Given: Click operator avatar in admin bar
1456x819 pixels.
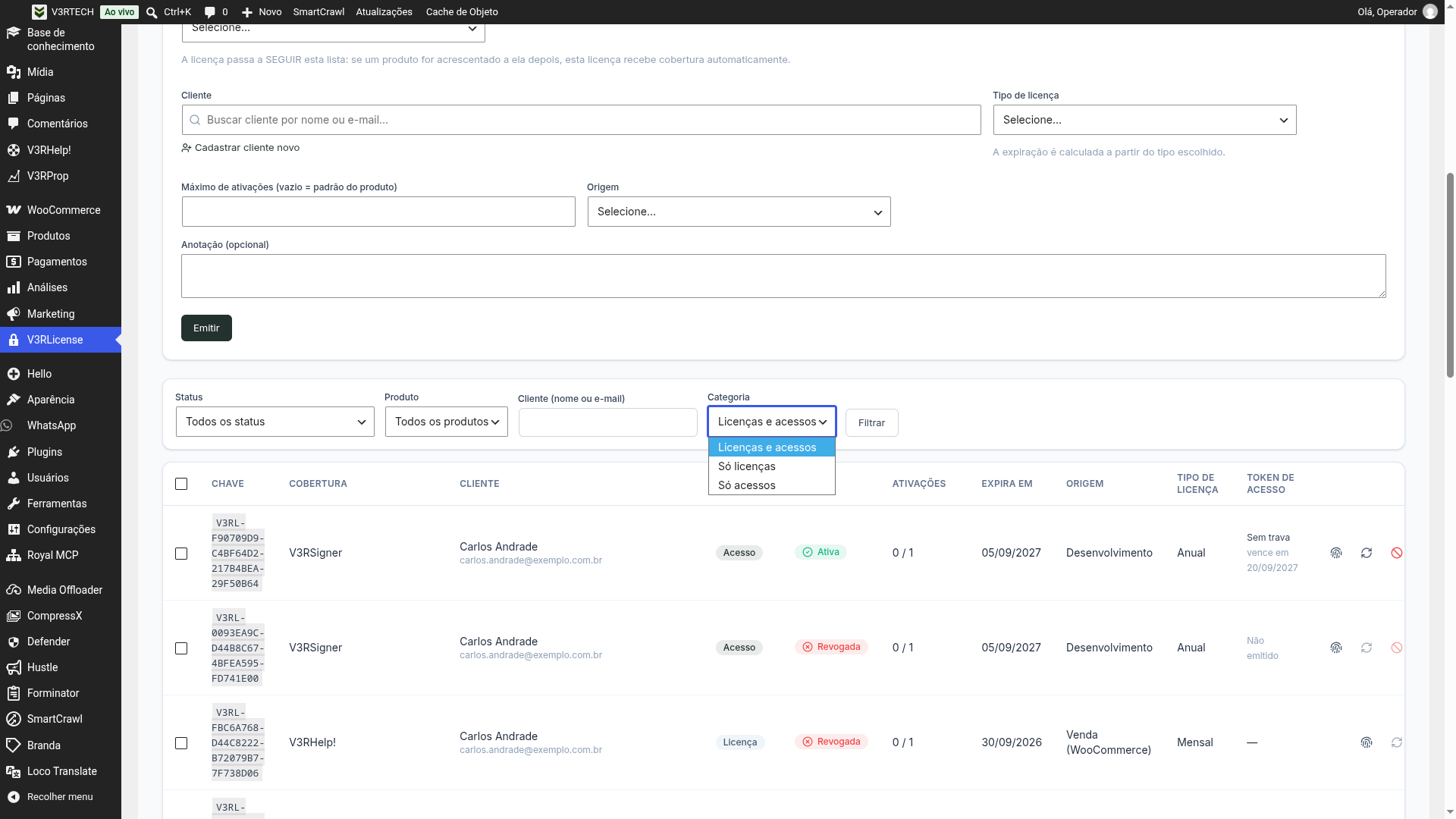Looking at the screenshot, I should pos(1430,12).
